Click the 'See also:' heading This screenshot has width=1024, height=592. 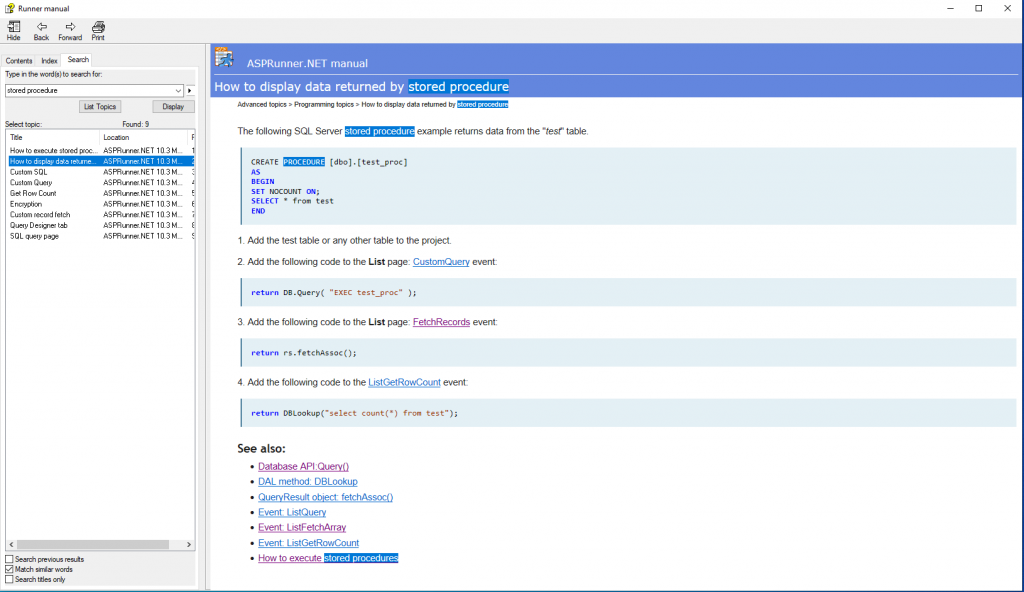[x=261, y=449]
